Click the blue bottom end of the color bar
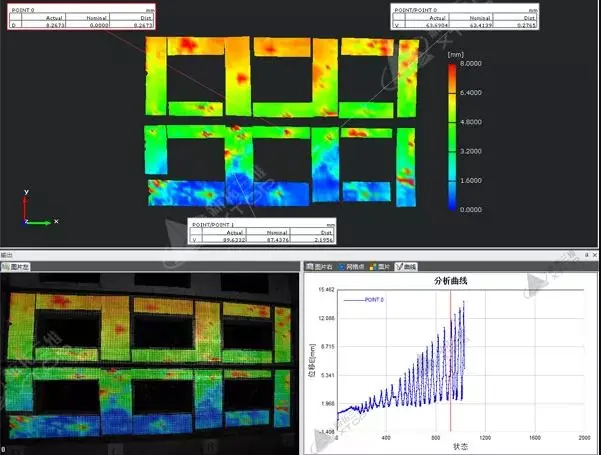Viewport: 601px width, 455px height. (x=452, y=204)
